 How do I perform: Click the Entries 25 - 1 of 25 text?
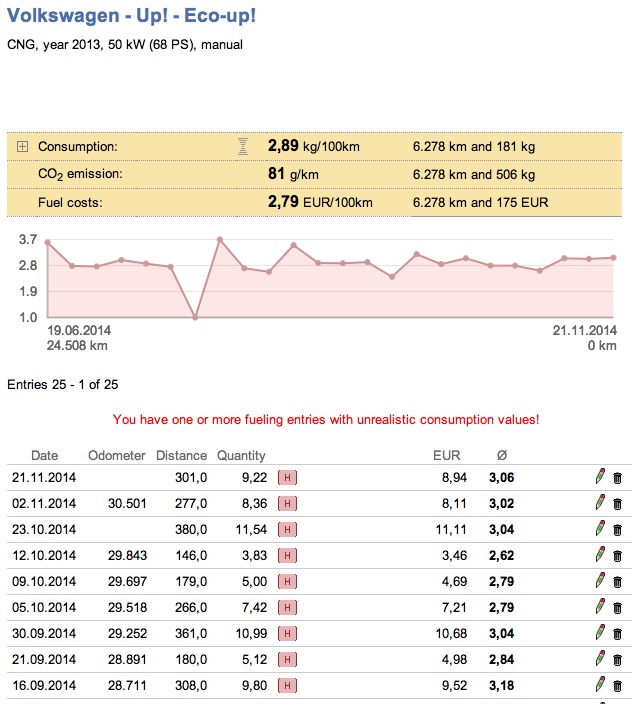[63, 385]
